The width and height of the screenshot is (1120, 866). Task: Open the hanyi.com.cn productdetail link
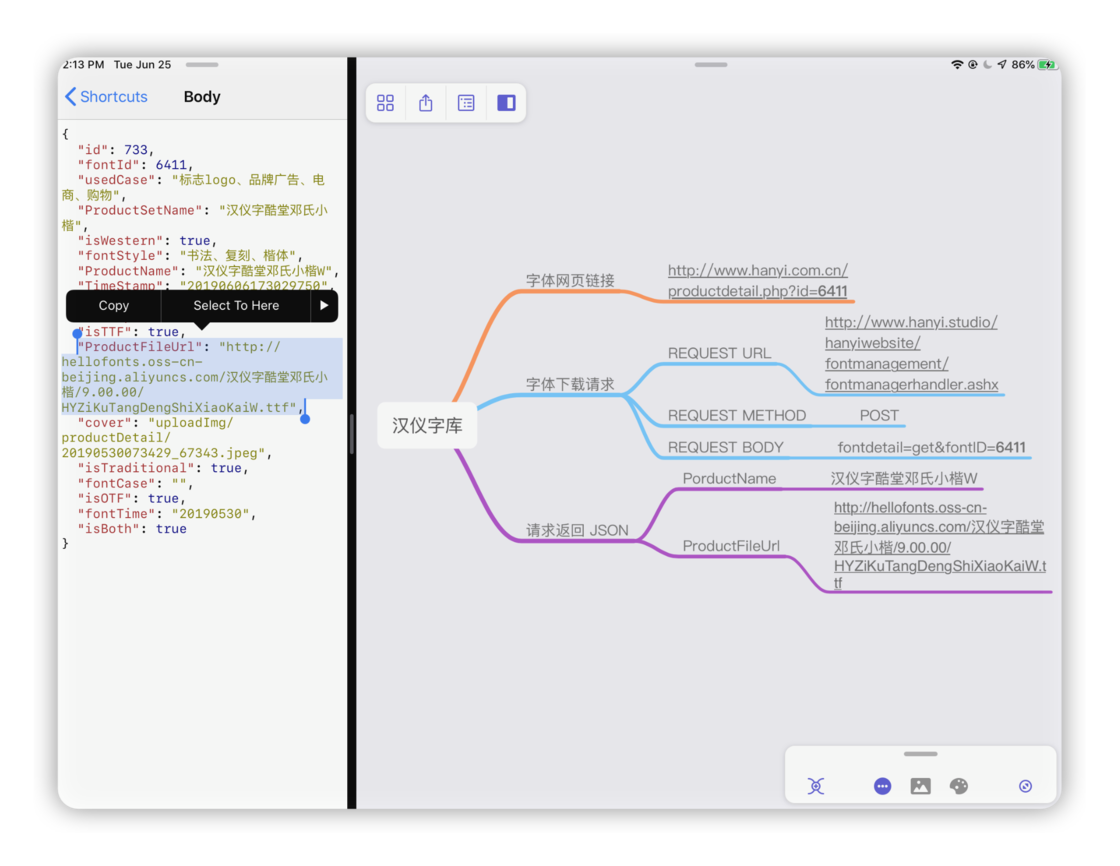tap(758, 281)
